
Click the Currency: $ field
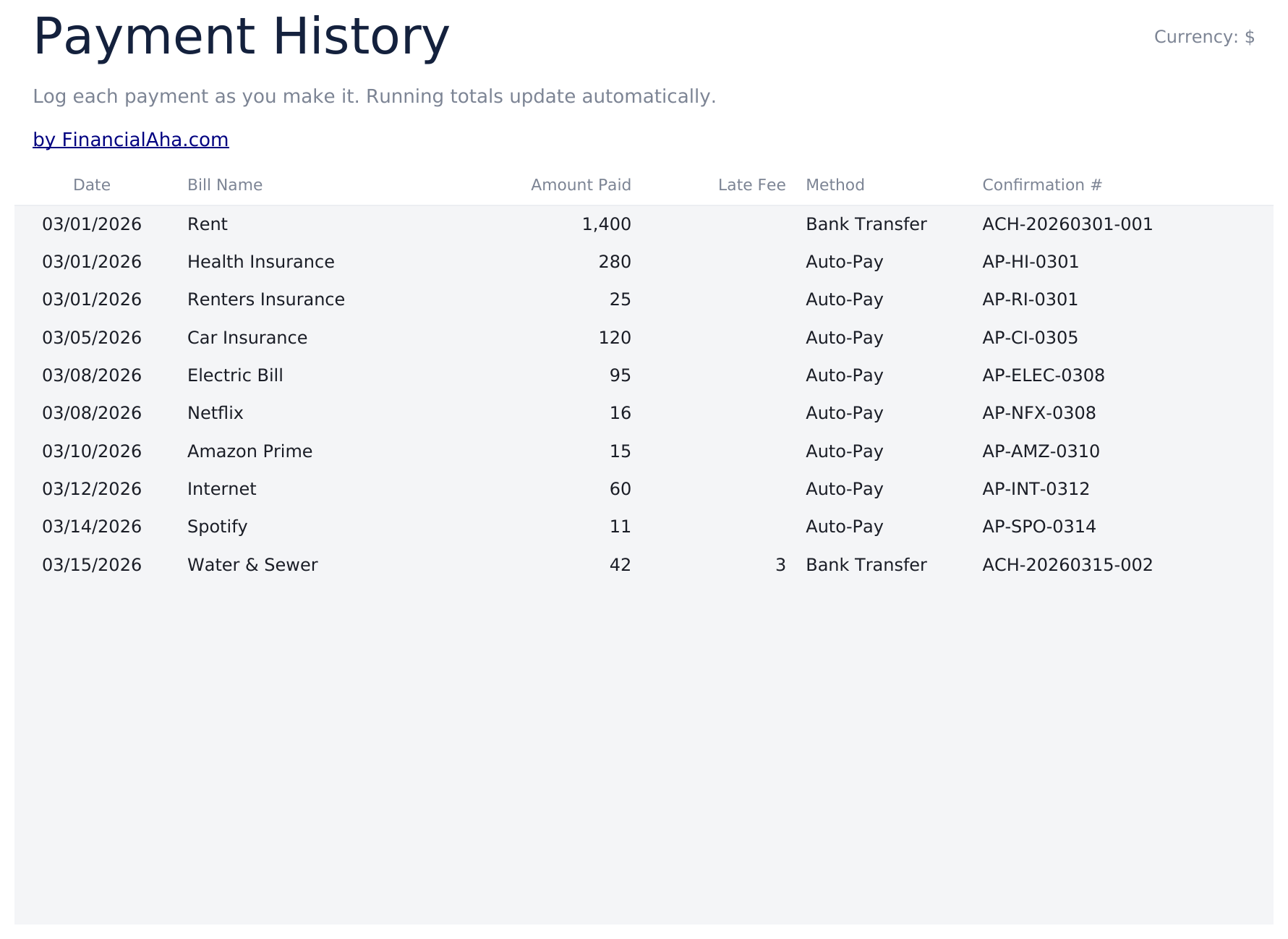tap(1204, 37)
